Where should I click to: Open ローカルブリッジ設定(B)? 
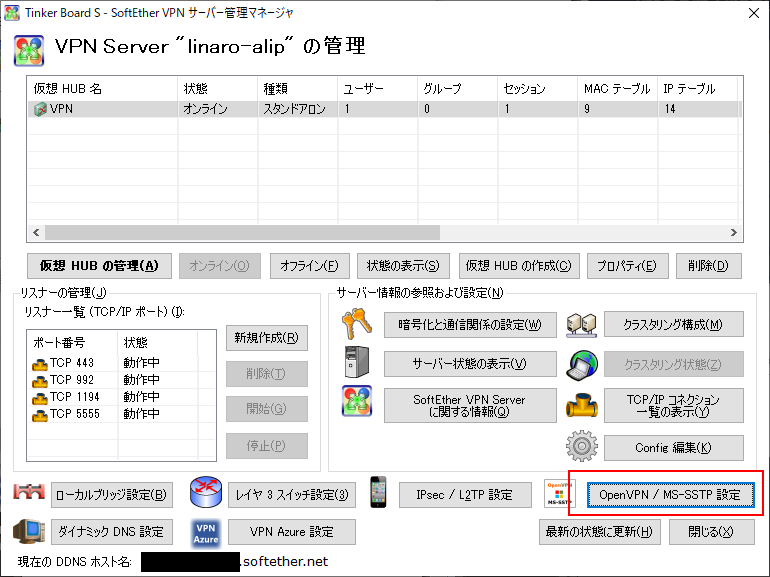[112, 495]
